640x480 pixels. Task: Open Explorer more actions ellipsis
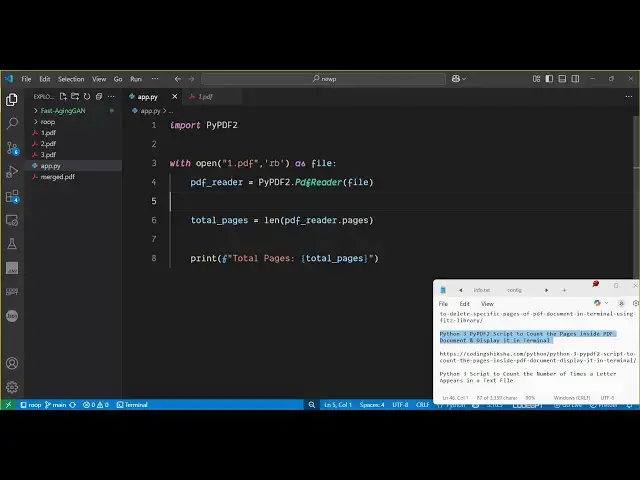[111, 97]
